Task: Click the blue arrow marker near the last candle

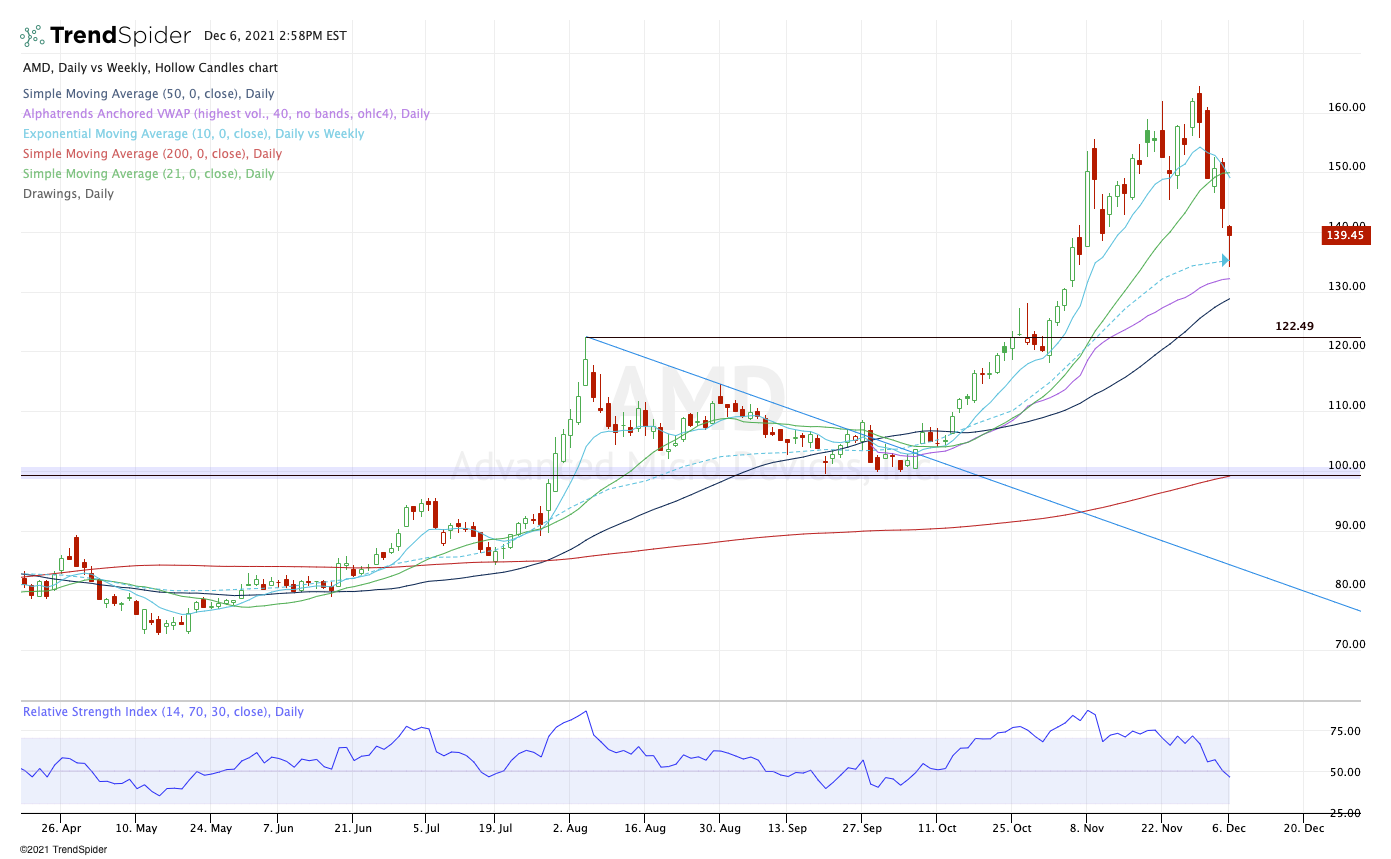Action: 1225,261
